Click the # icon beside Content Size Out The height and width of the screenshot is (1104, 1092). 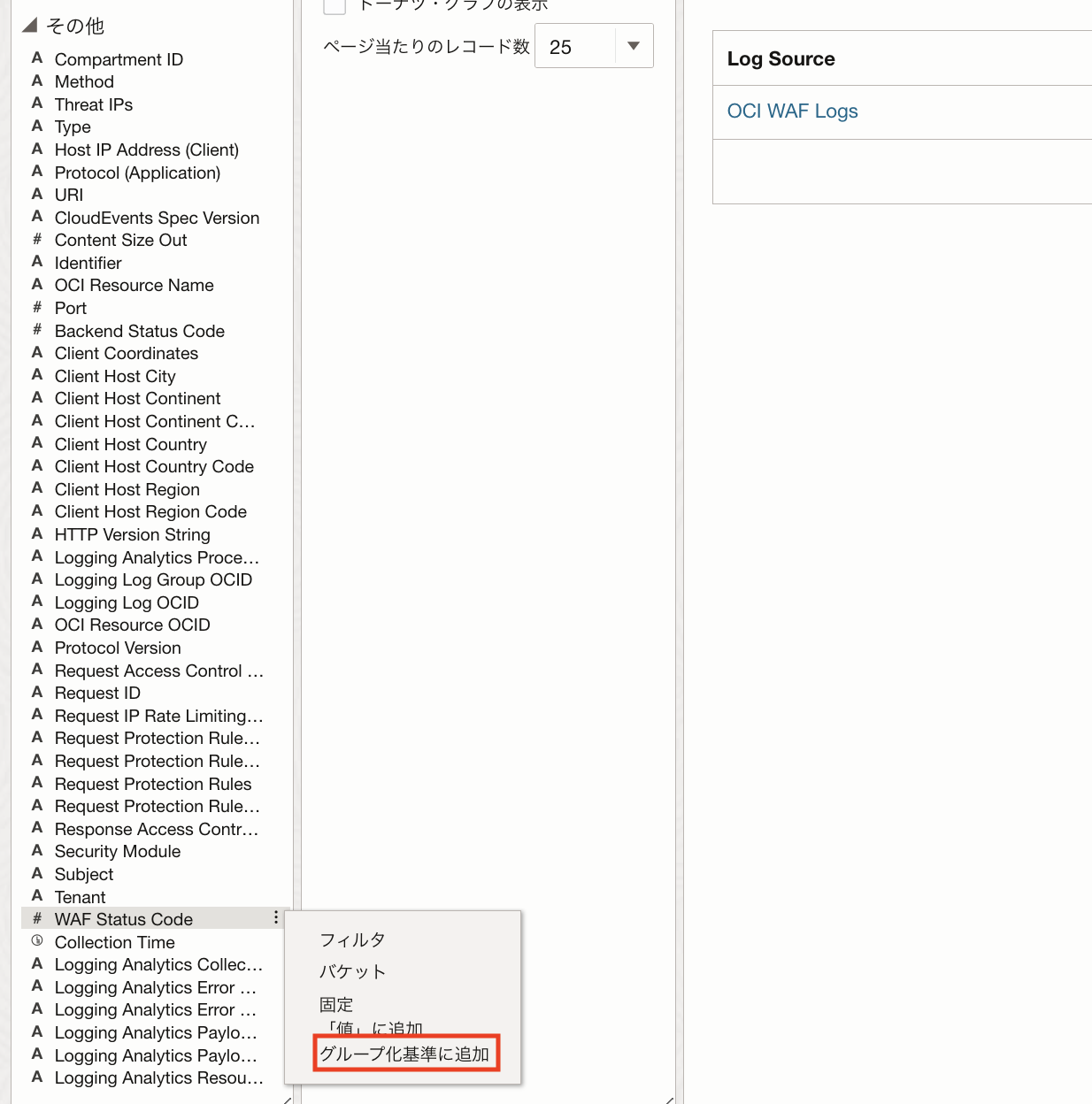point(37,240)
